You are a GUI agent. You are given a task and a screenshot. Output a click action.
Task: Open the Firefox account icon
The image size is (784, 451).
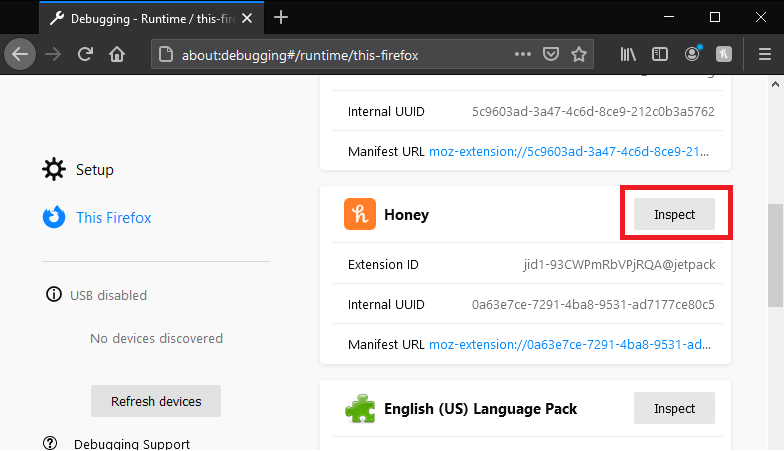point(692,54)
